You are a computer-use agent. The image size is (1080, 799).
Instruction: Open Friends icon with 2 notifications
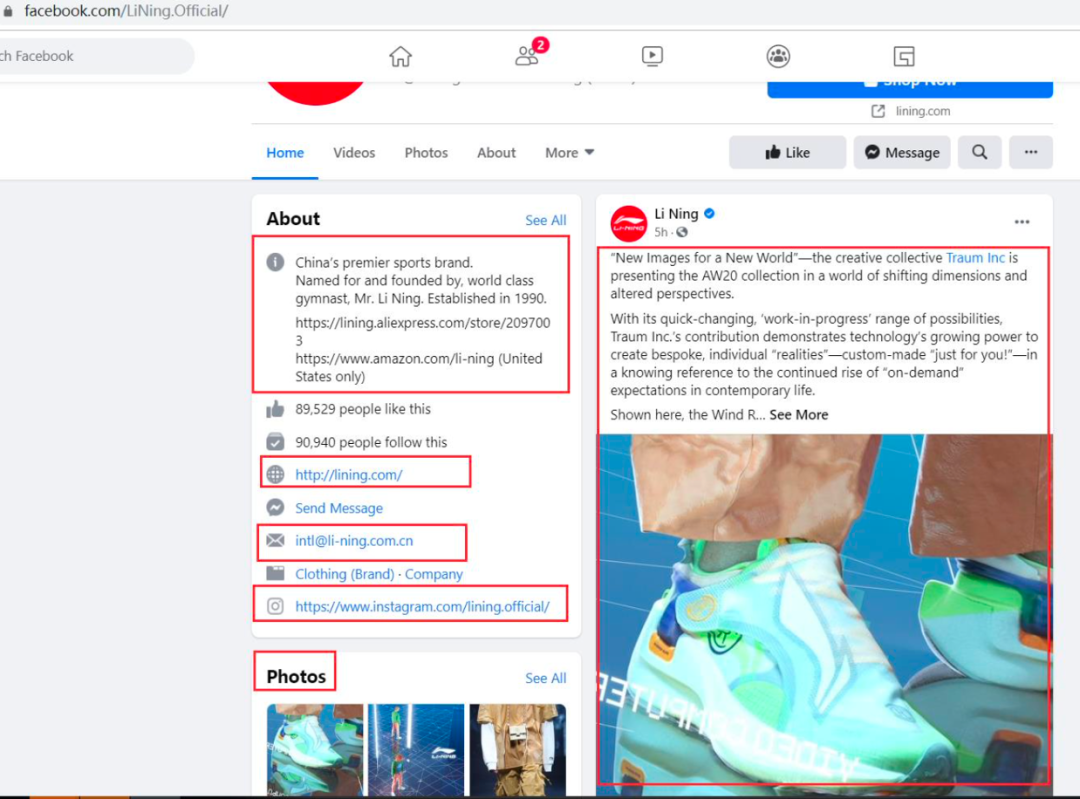pos(529,54)
